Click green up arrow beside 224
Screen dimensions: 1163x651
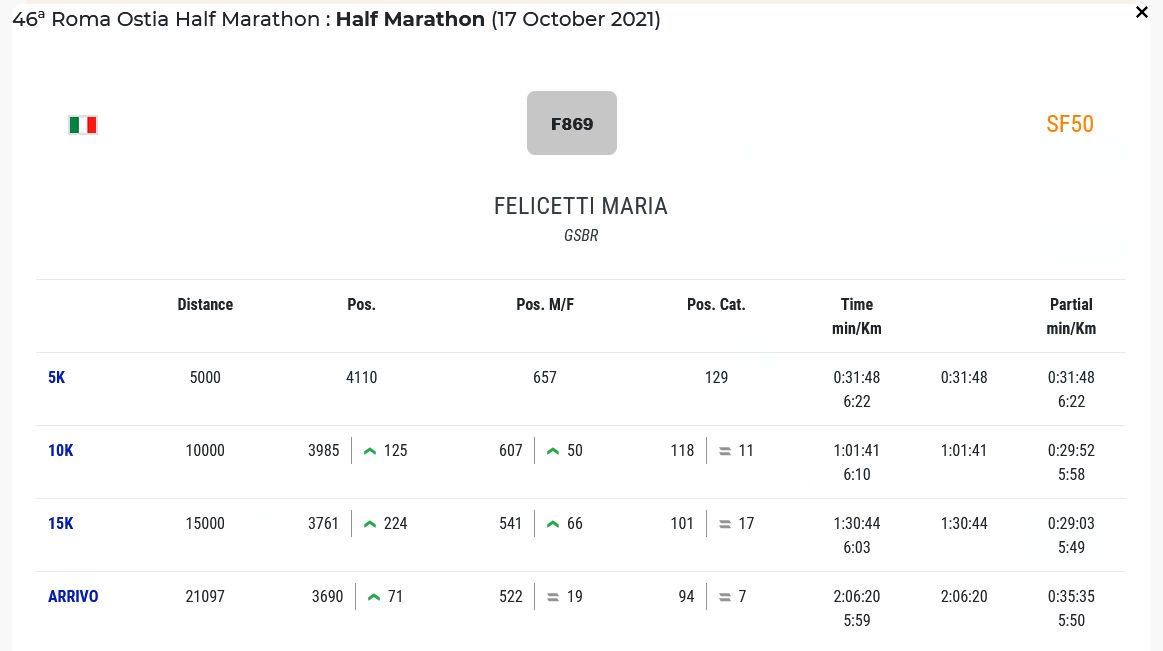(x=370, y=524)
